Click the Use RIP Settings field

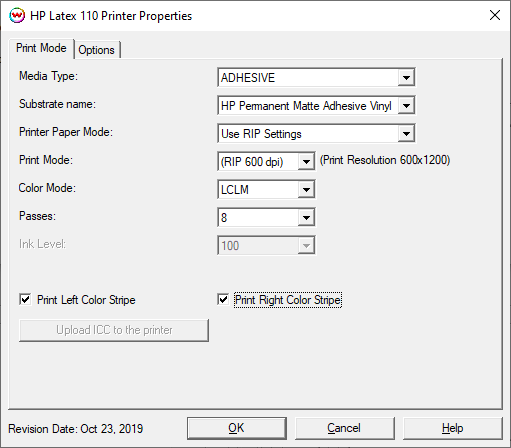coord(308,134)
